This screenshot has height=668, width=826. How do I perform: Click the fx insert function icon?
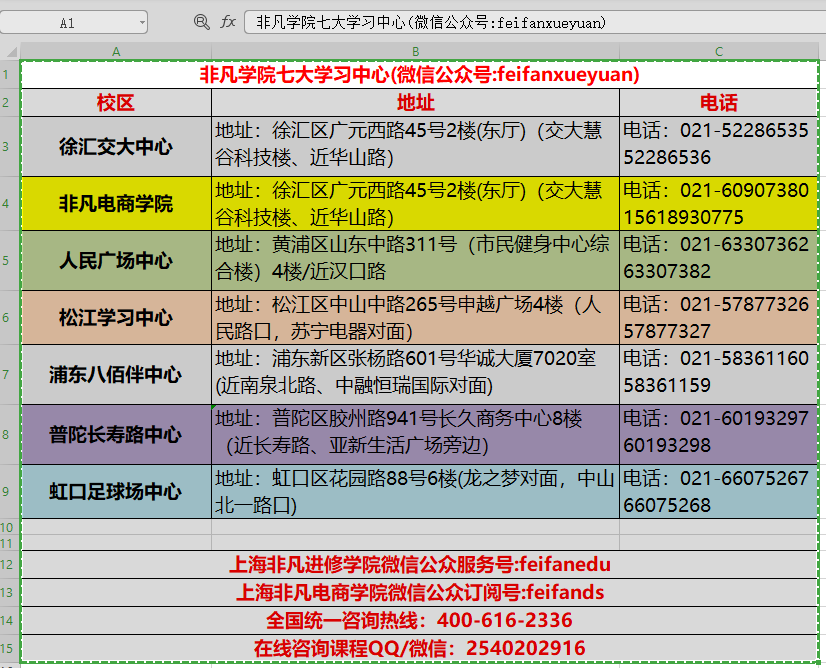coord(228,22)
